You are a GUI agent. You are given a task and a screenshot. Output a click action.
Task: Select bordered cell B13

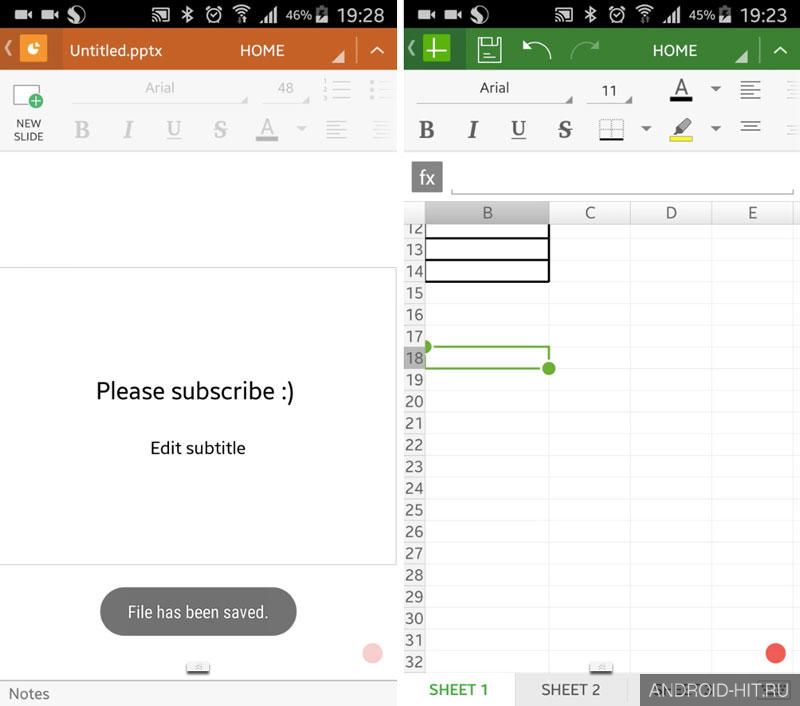[x=487, y=249]
